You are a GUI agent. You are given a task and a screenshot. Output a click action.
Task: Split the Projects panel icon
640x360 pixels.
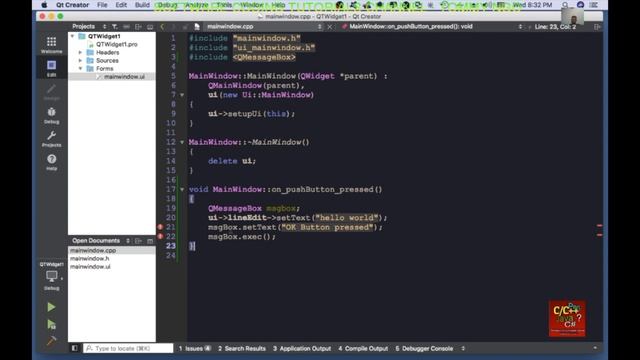coord(138,27)
